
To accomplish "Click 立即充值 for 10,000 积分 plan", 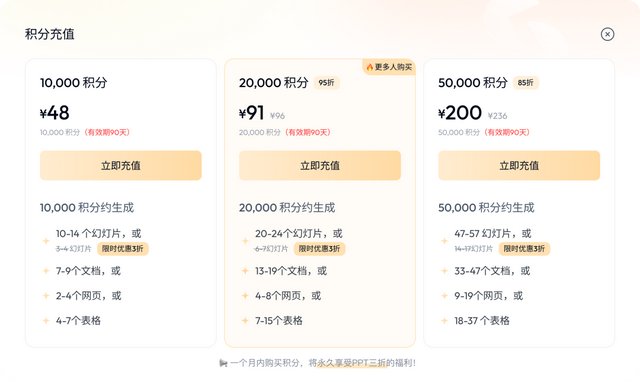I will coord(121,165).
